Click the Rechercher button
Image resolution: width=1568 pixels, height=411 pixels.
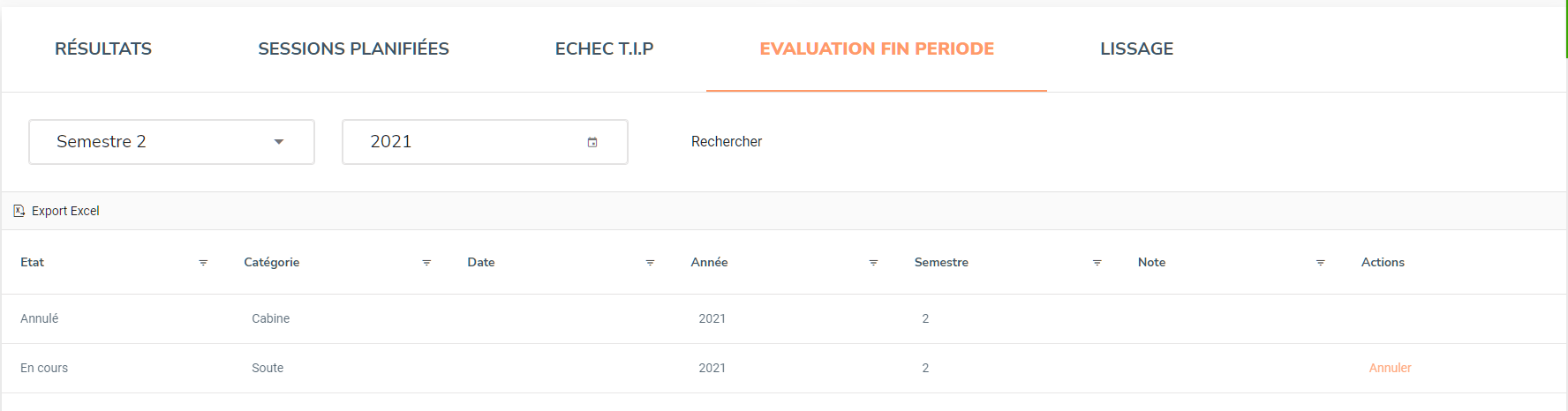click(x=727, y=142)
